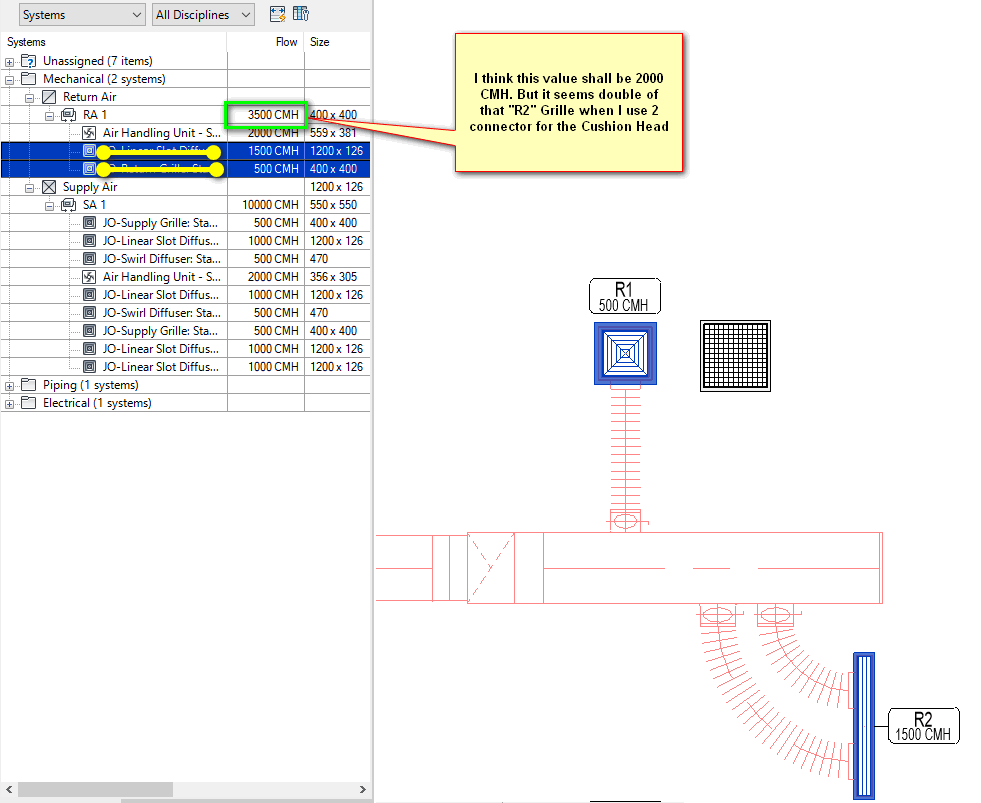981x803 pixels.
Task: Select the blue linear slot diffuser near R2
Action: pos(864,726)
